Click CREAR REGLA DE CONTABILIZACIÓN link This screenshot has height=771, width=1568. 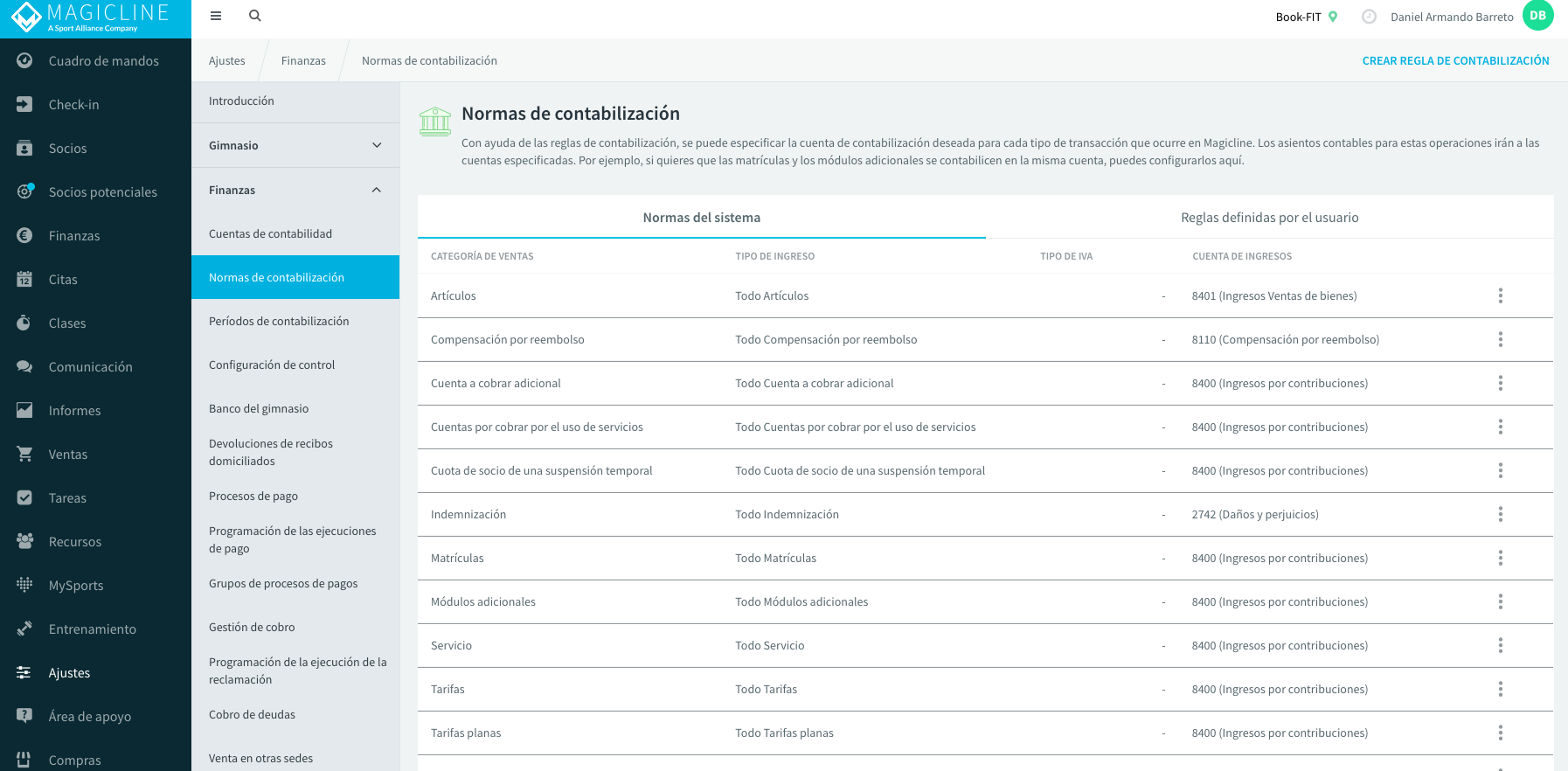pos(1455,60)
